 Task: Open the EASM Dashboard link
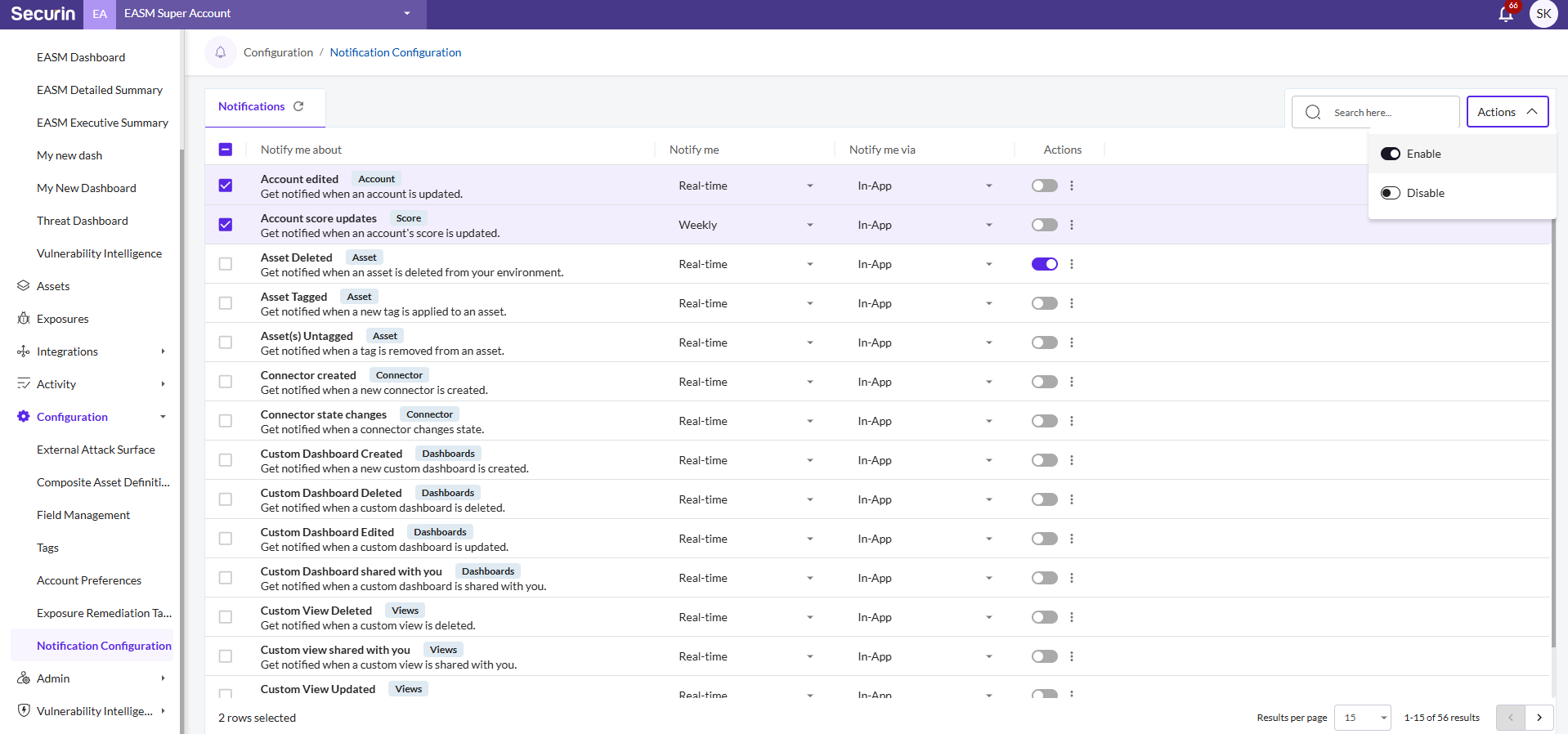point(81,57)
